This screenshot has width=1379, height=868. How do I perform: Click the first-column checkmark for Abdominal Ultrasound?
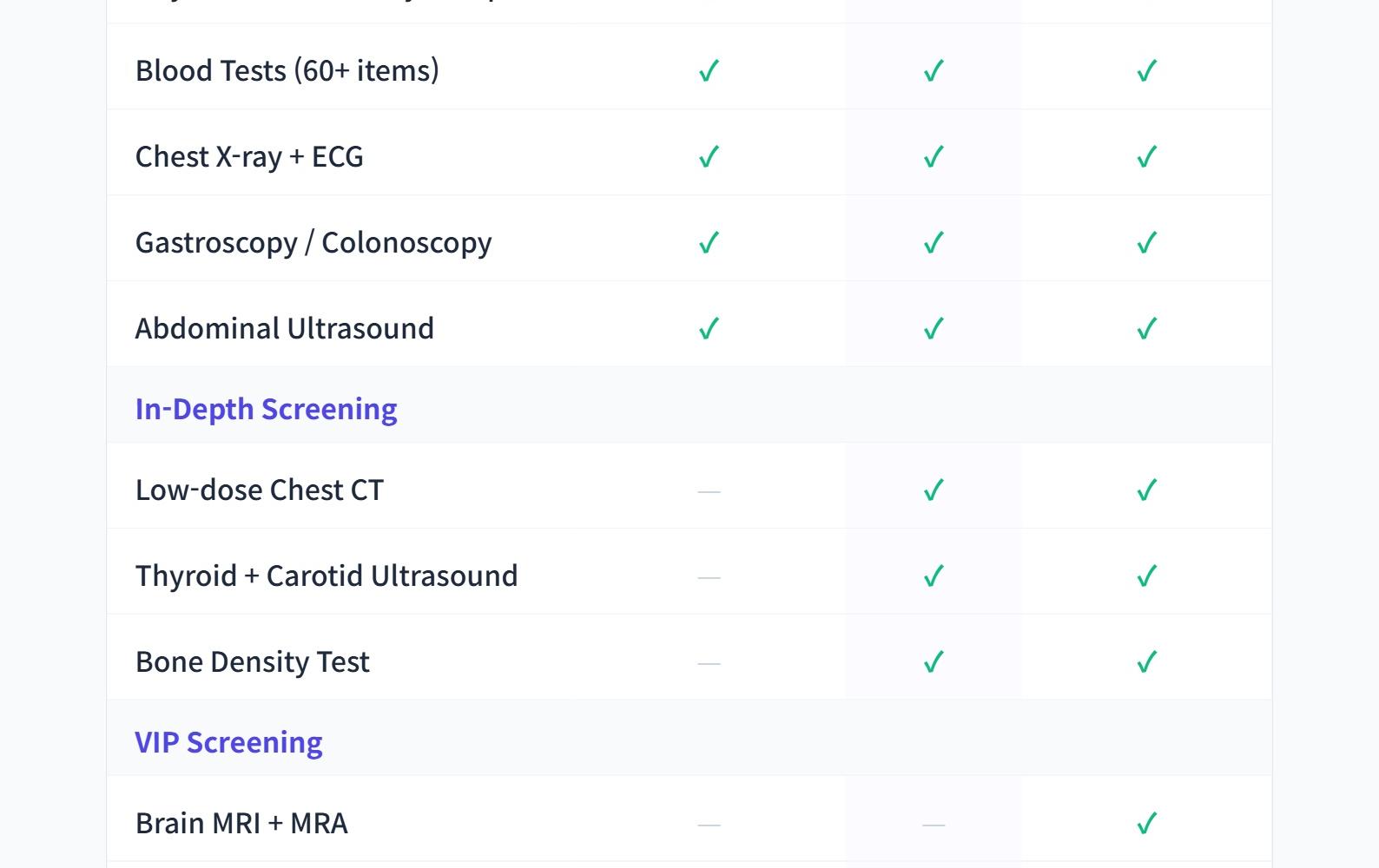click(709, 328)
